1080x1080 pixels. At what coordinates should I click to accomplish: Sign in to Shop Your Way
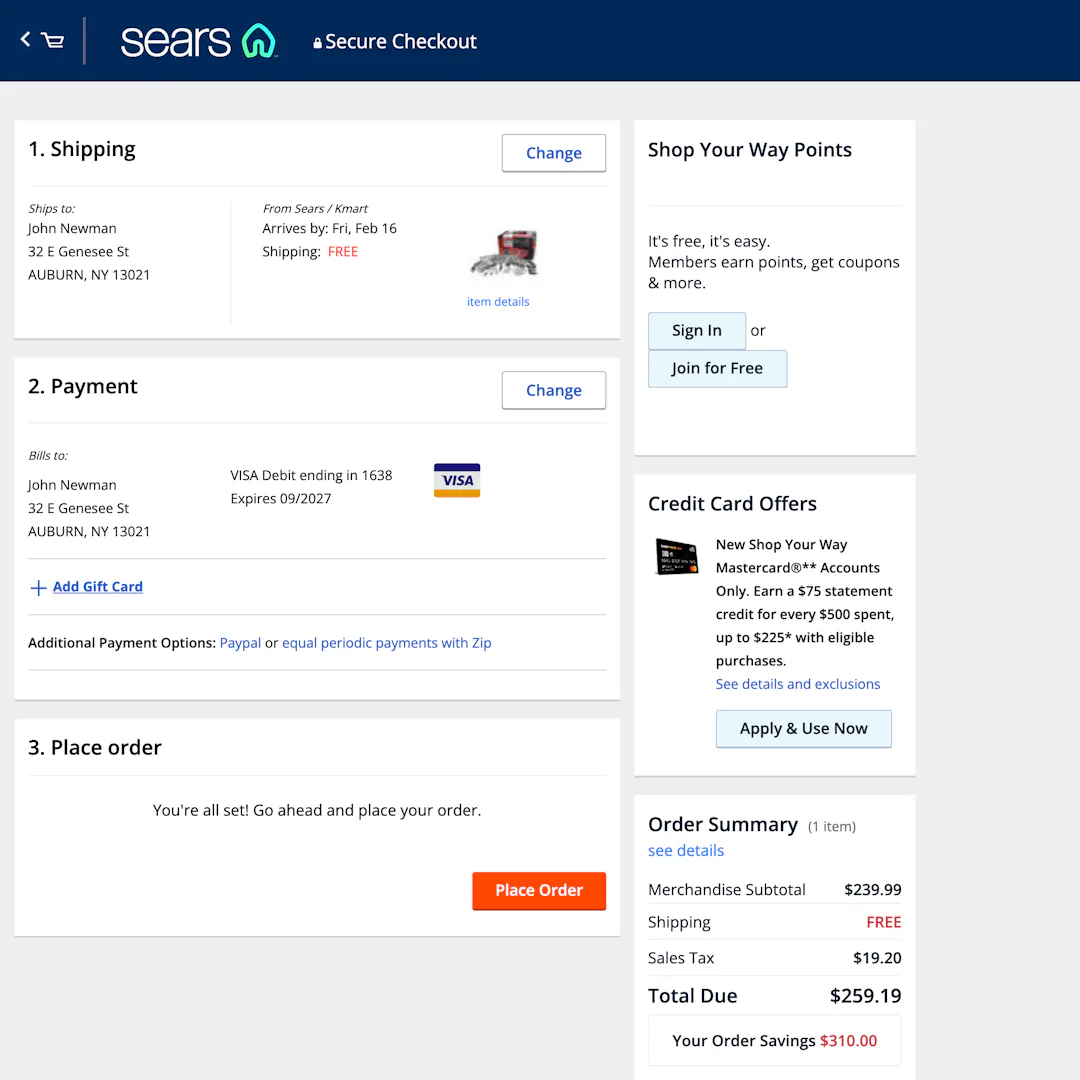(696, 331)
